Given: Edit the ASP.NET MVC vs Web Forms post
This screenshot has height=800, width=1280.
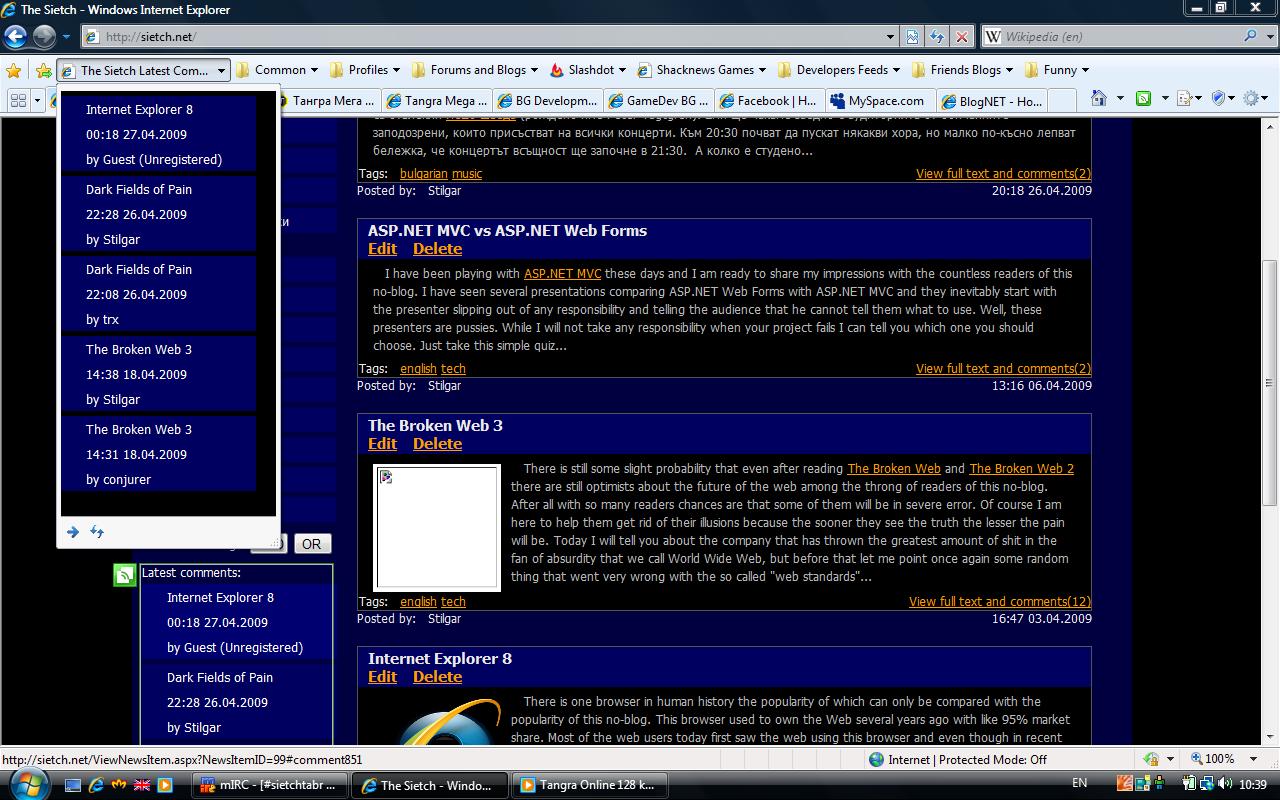Looking at the screenshot, I should pos(382,249).
